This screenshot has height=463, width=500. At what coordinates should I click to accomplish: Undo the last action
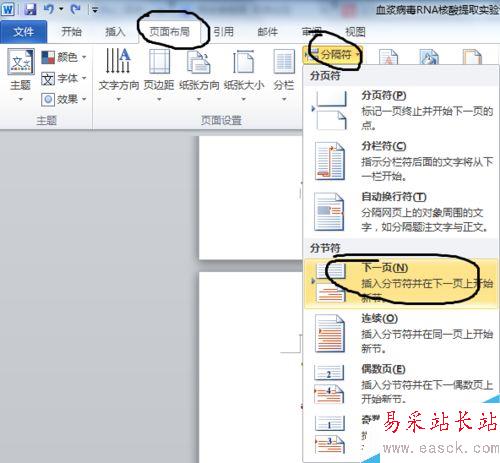pyautogui.click(x=49, y=9)
